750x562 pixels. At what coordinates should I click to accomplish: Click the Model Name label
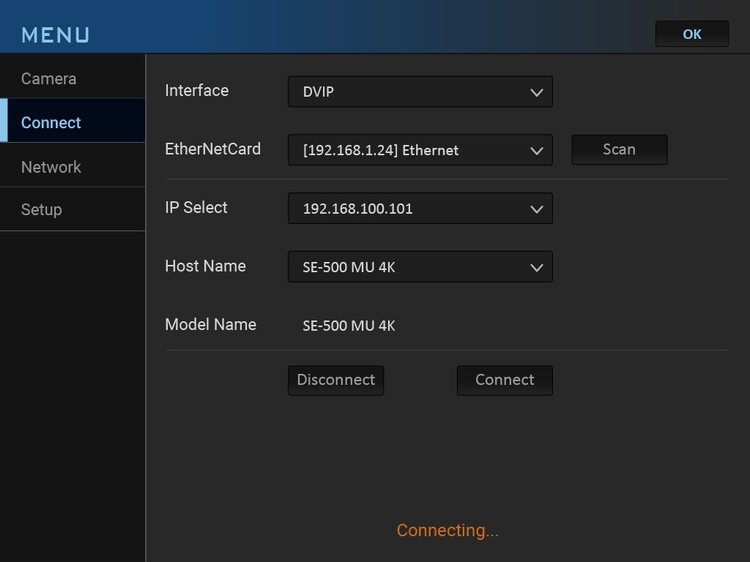click(x=210, y=324)
